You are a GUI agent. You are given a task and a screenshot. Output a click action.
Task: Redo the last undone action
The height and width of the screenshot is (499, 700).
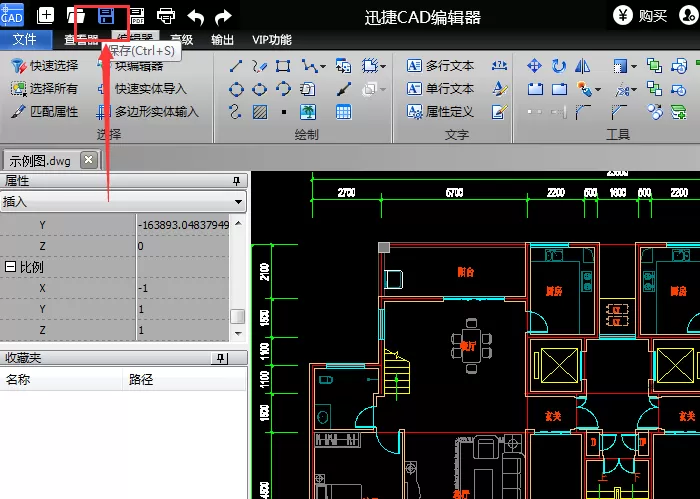[223, 17]
